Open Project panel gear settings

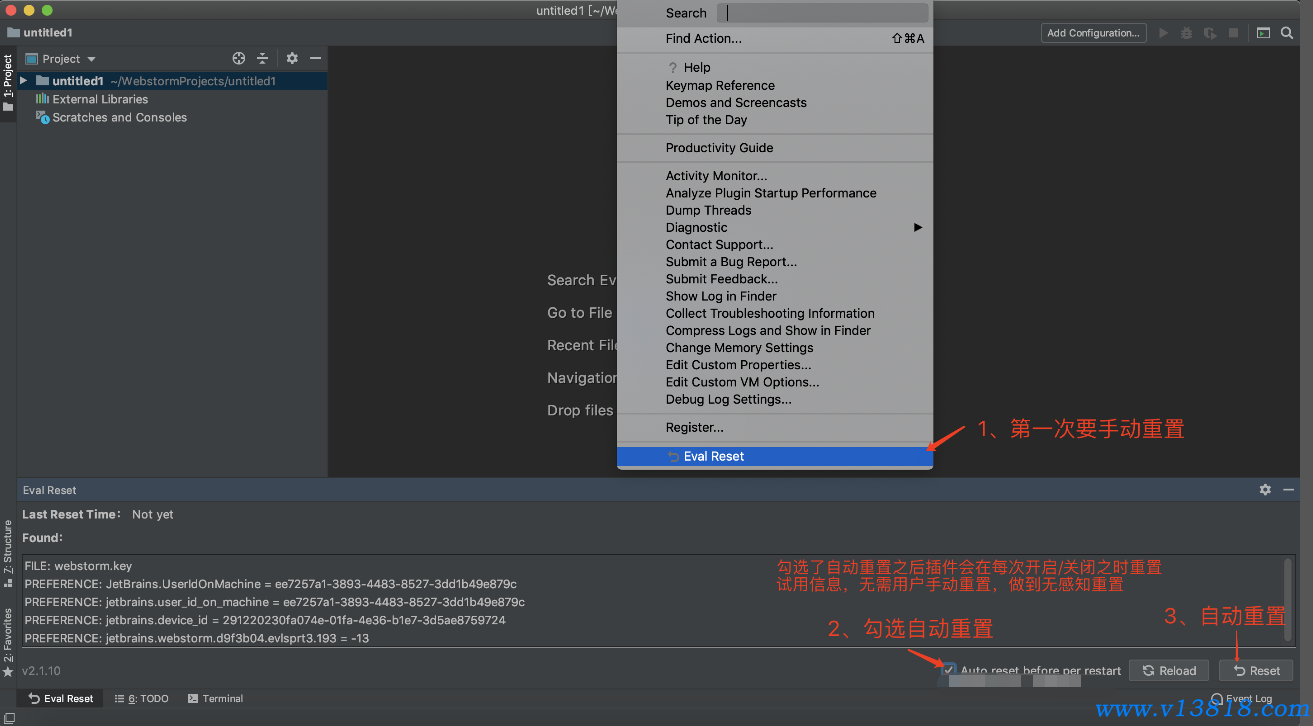click(292, 59)
